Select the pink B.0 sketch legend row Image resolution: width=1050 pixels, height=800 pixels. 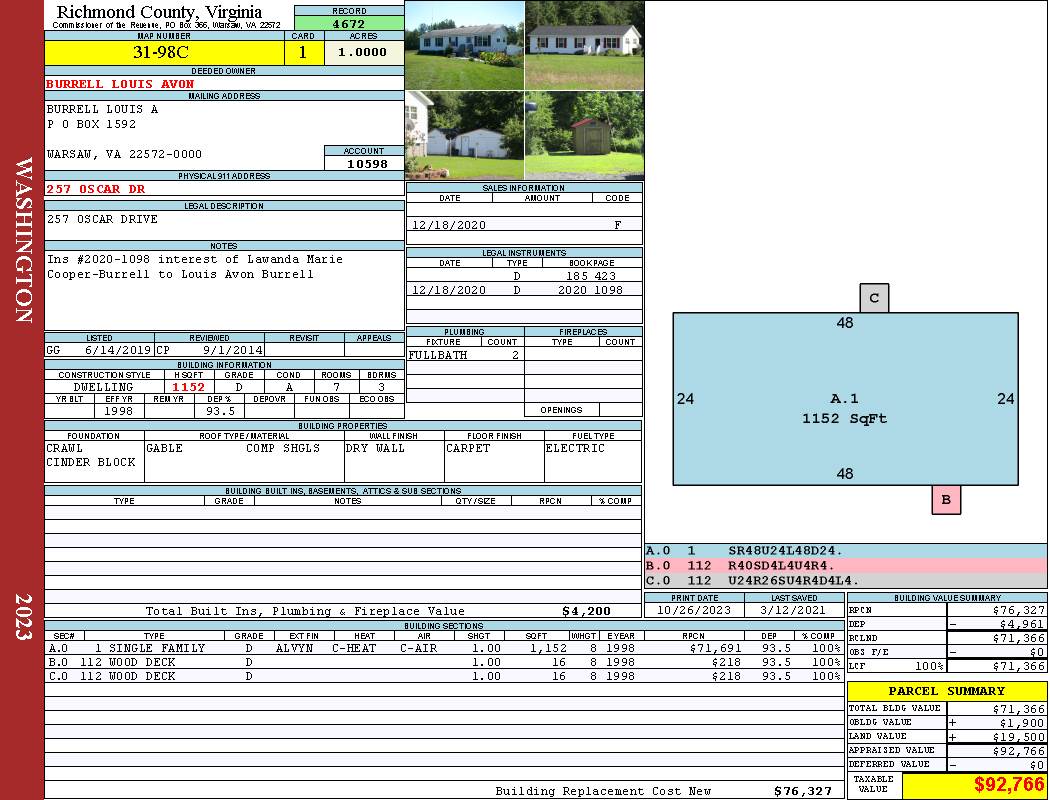pos(845,566)
